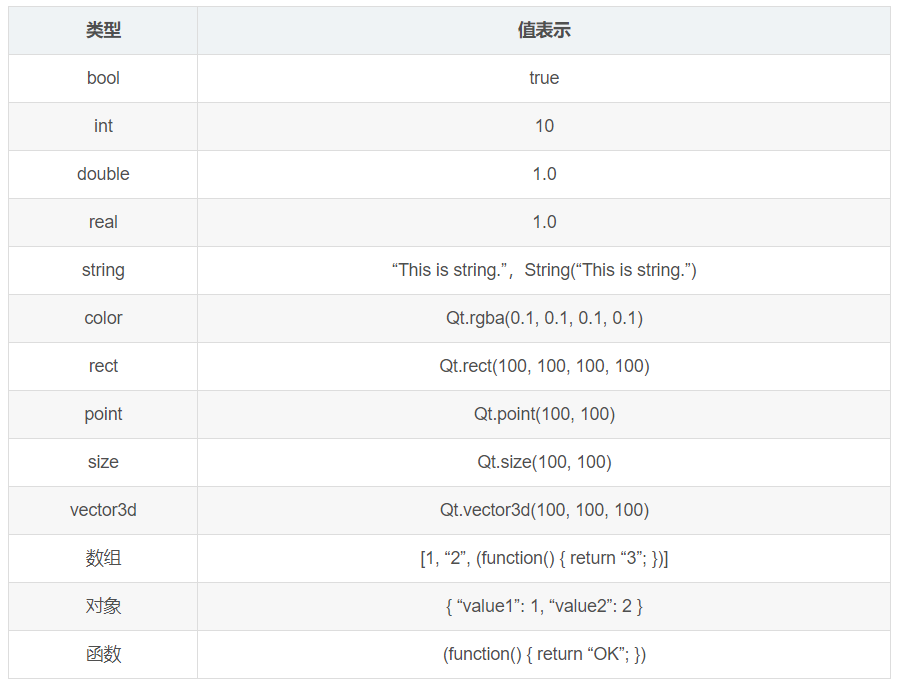Click the value true in the bool row

544,78
